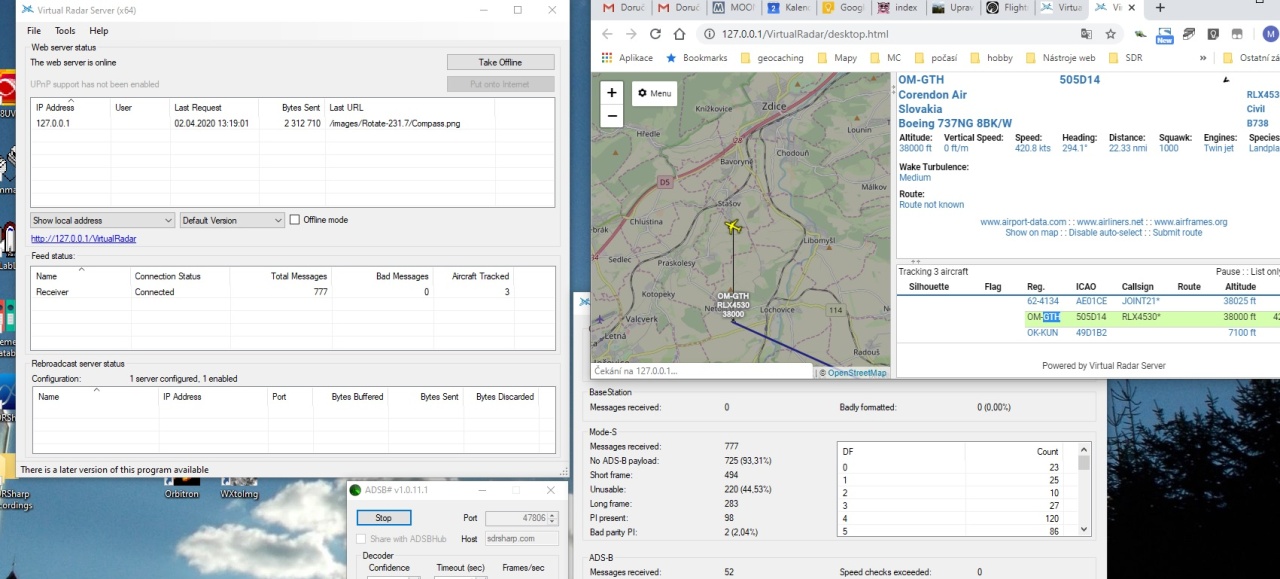Viewport: 1280px width, 579px height.
Task: Open the Aplikace apps shortcut
Action: [626, 58]
